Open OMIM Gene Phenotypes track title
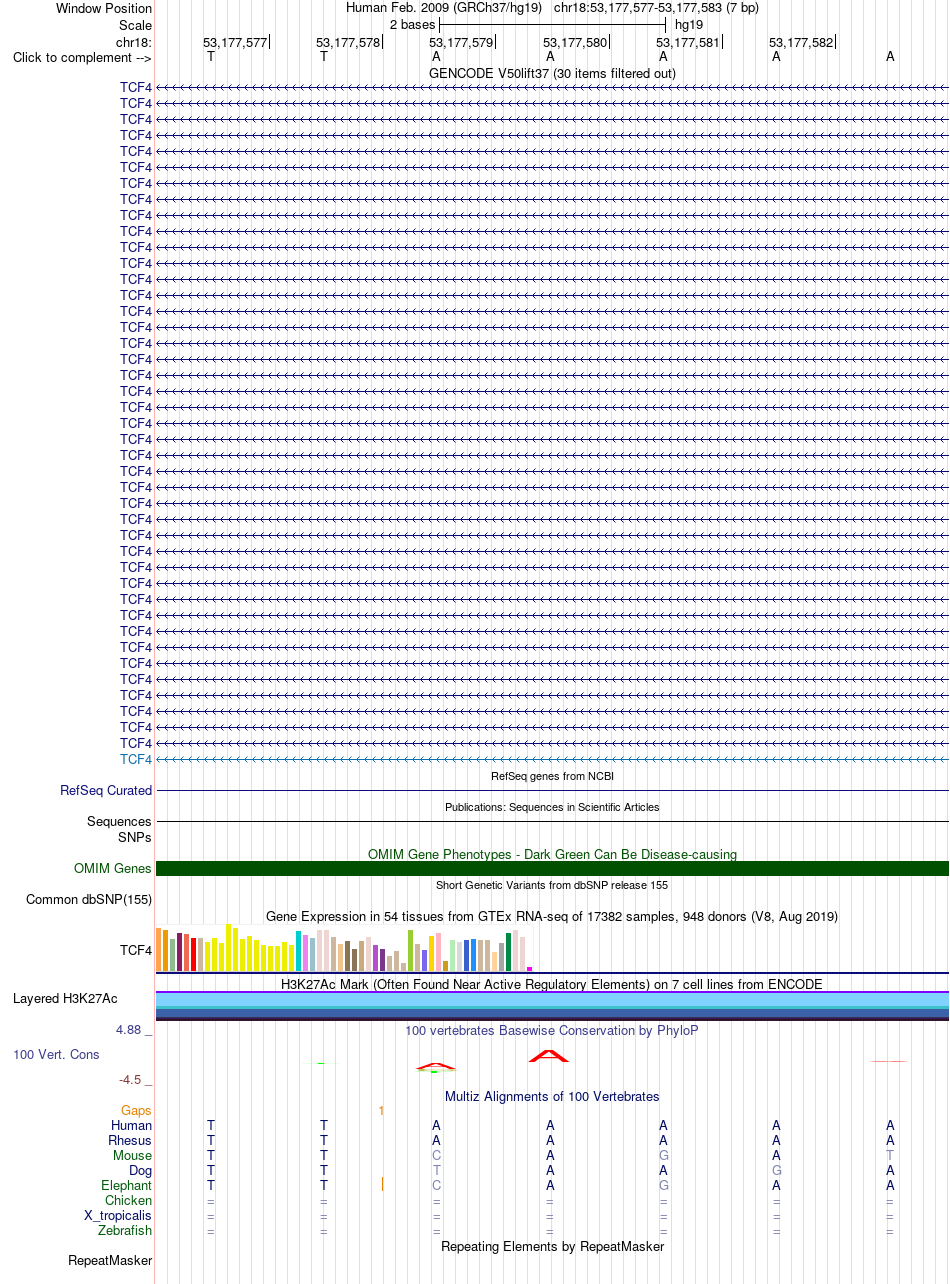Screen dimensions: 950x1284 pos(552,854)
